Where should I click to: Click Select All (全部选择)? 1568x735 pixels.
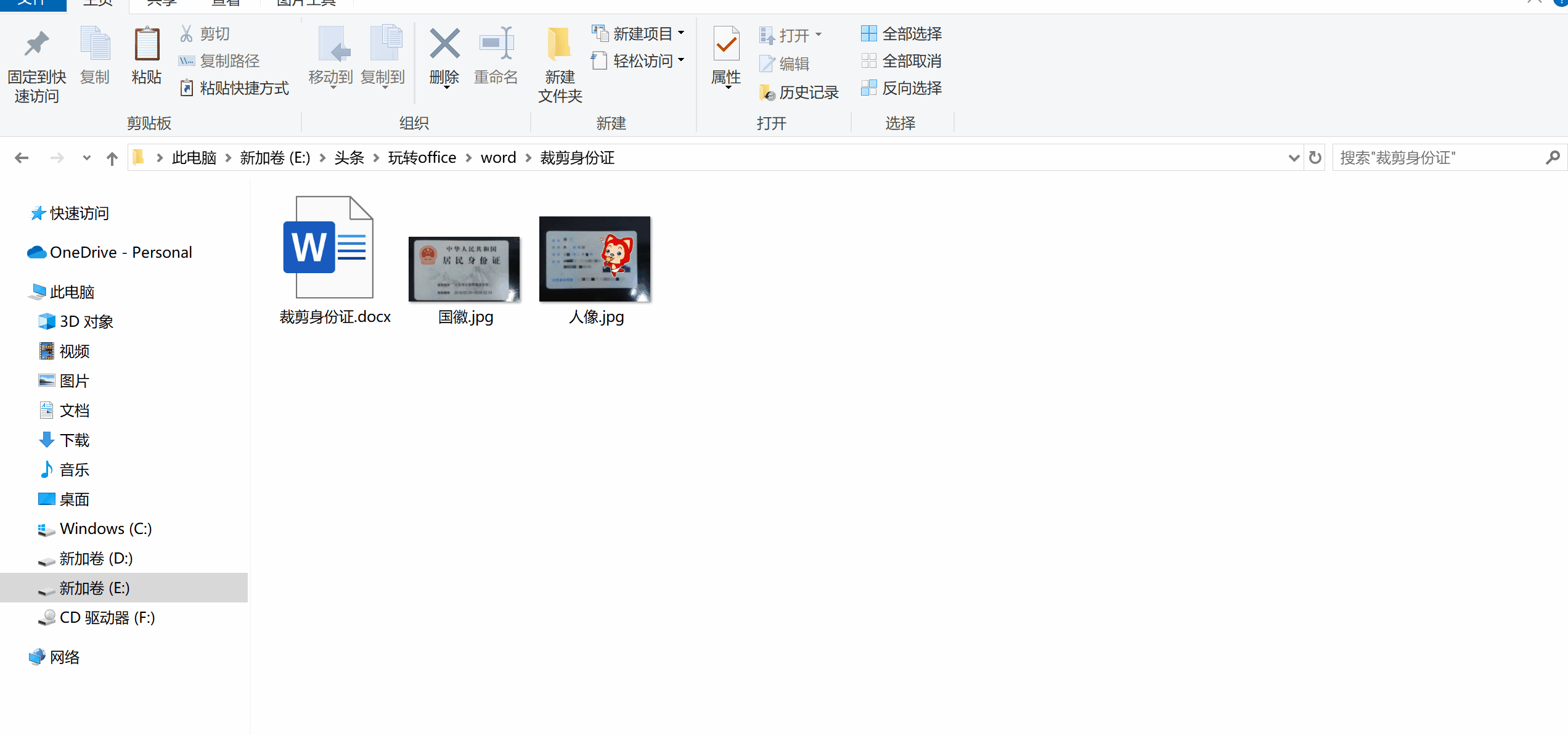coord(901,34)
